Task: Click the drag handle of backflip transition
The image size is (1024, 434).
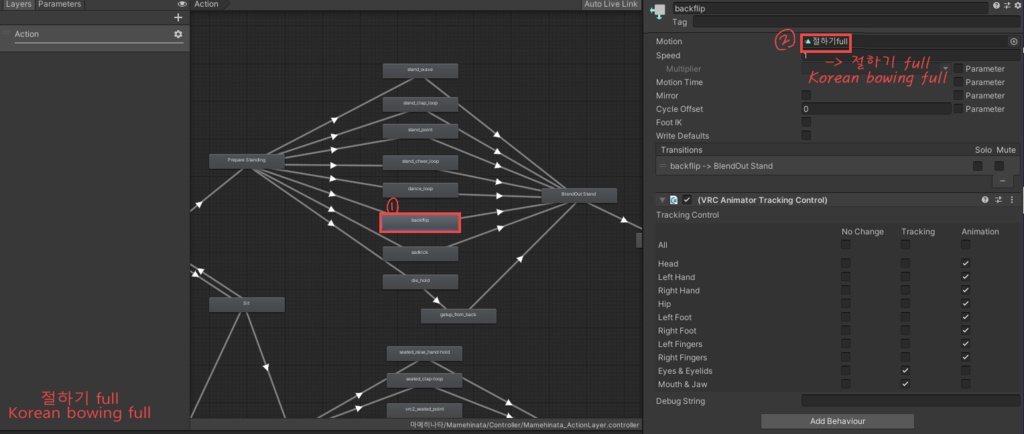Action: pos(663,166)
